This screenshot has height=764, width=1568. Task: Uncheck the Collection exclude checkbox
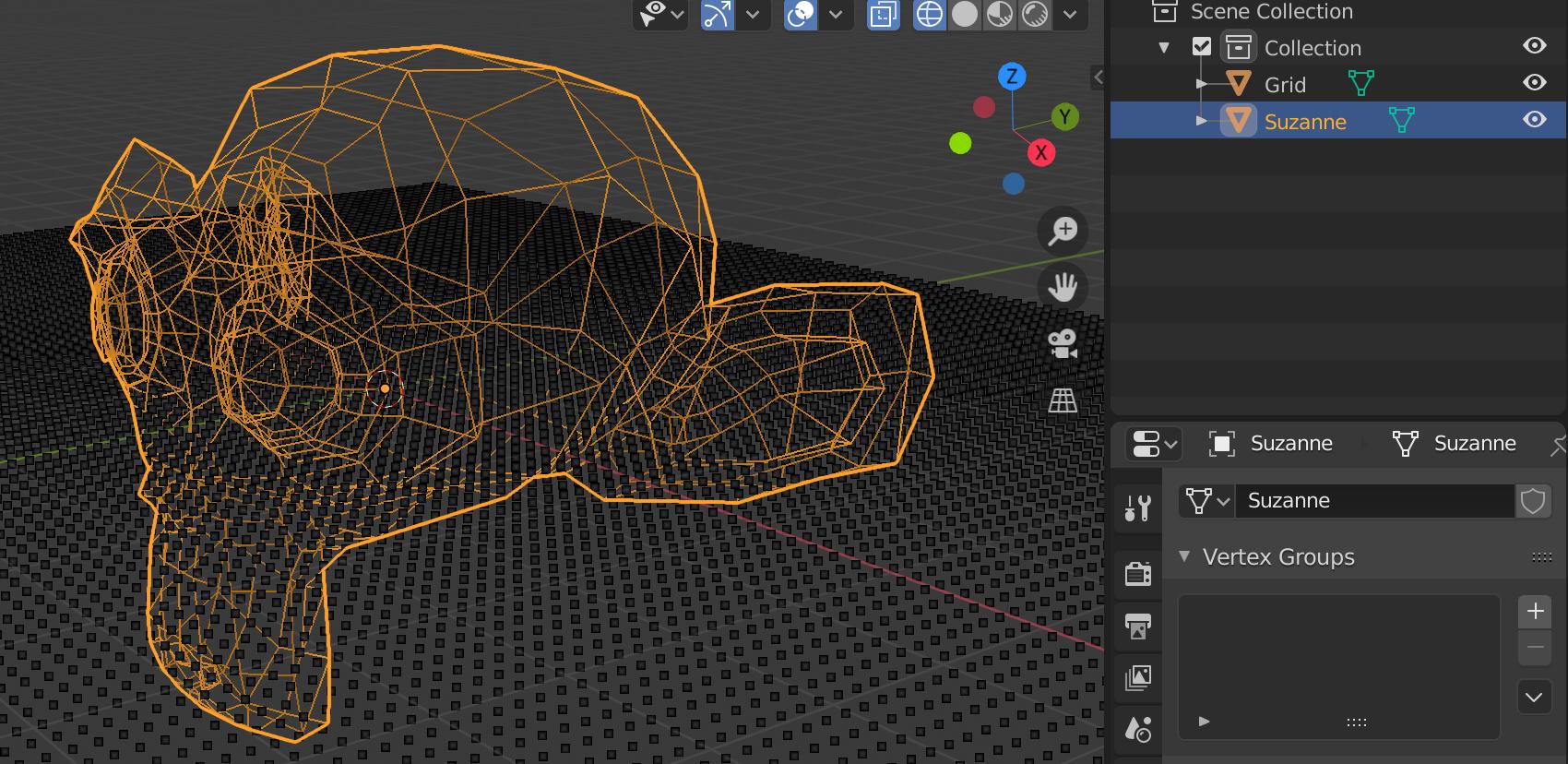click(1201, 46)
